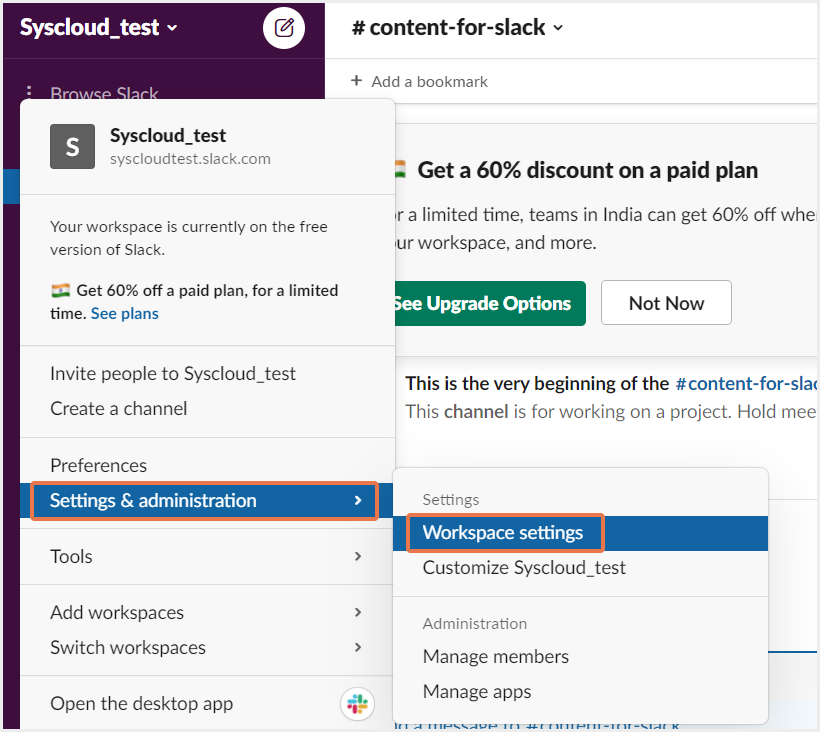This screenshot has height=732, width=820.
Task: Expand the Add workspaces submenu
Action: 206,612
